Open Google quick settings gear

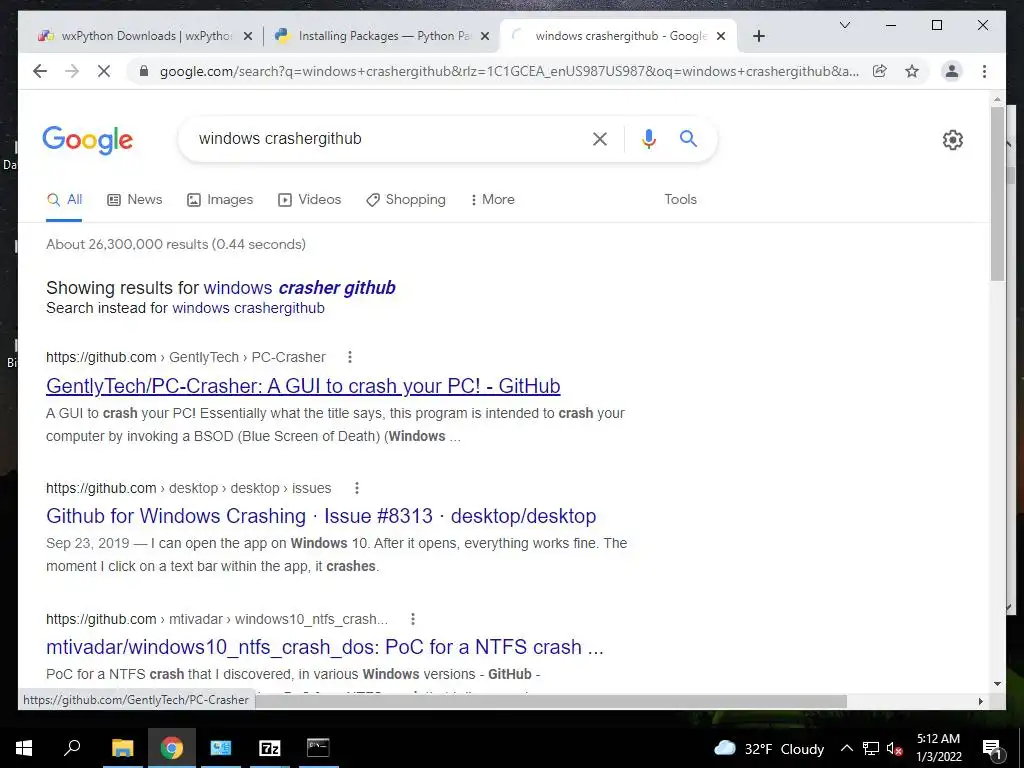tap(952, 140)
